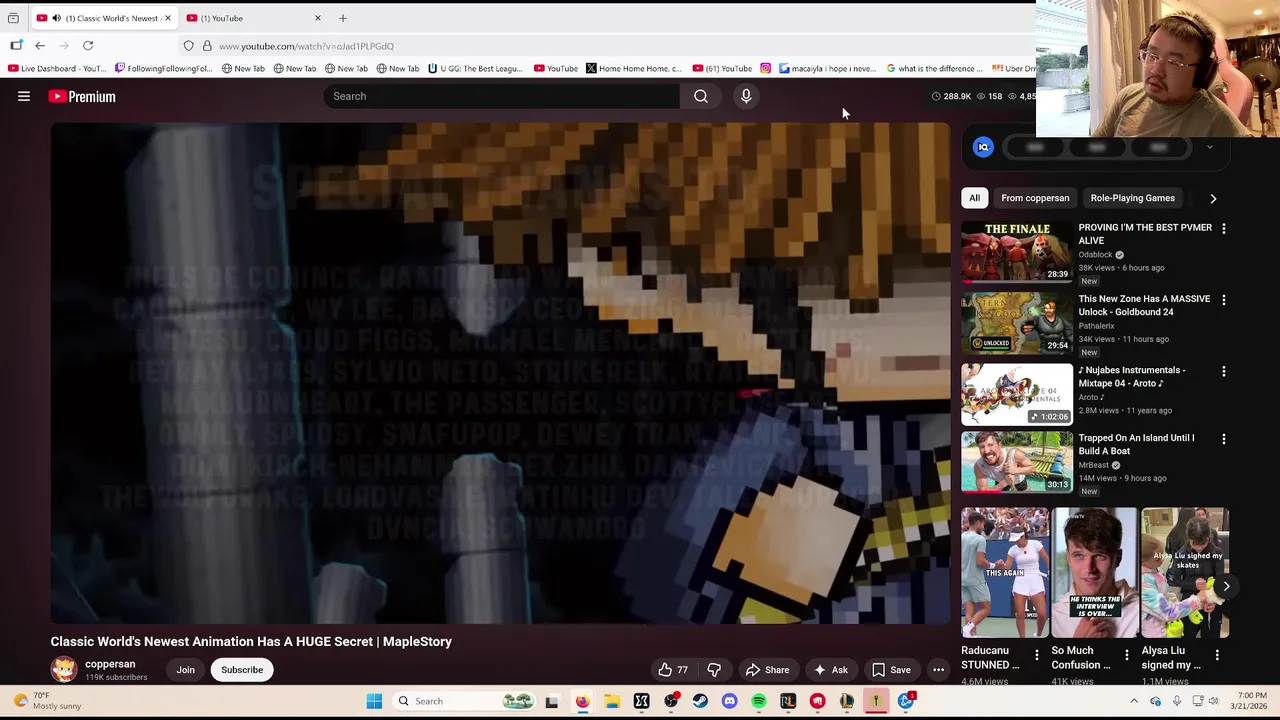Reload the current page
The height and width of the screenshot is (720, 1280).
pos(88,46)
